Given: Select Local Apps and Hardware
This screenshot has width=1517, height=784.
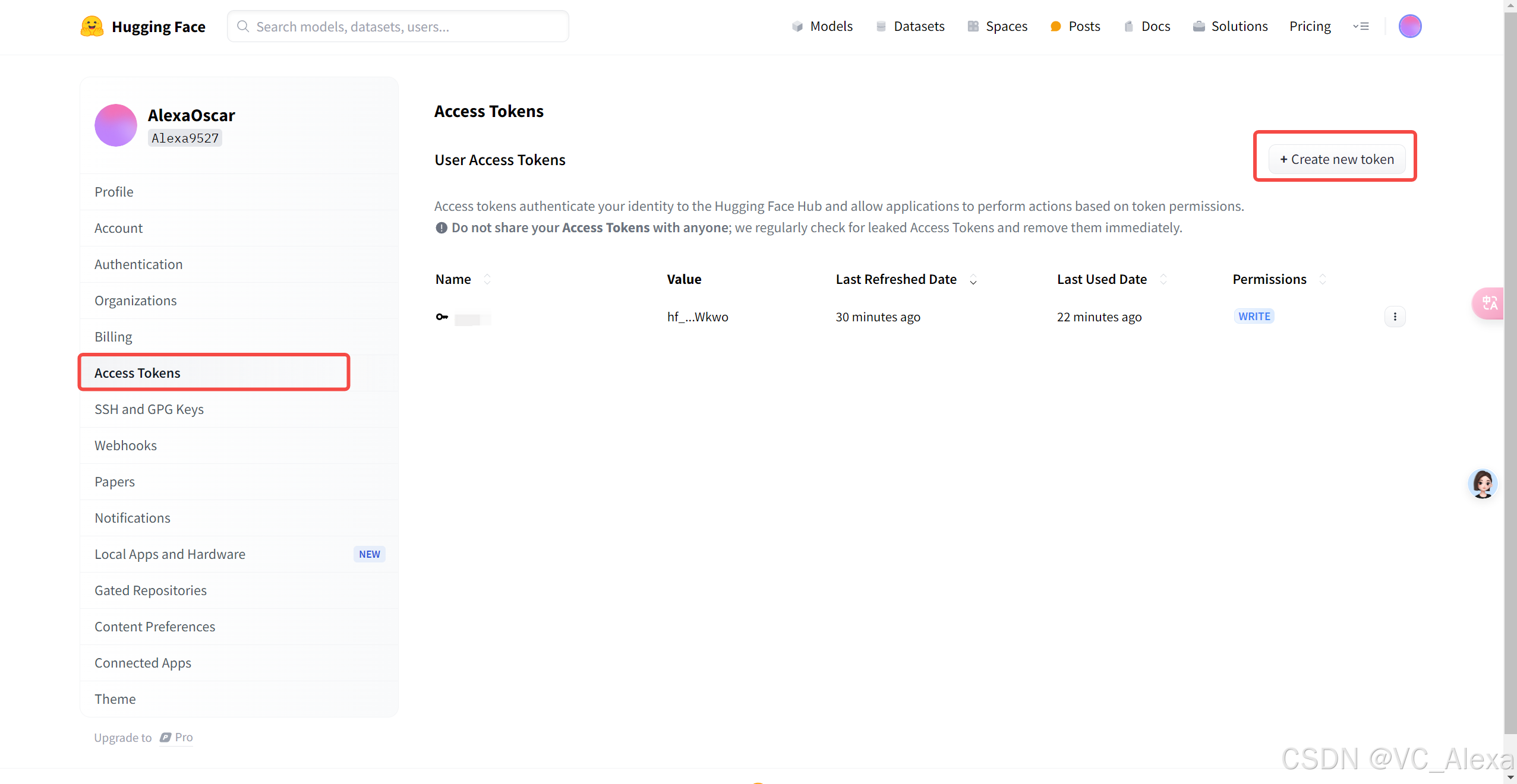Looking at the screenshot, I should pos(239,554).
